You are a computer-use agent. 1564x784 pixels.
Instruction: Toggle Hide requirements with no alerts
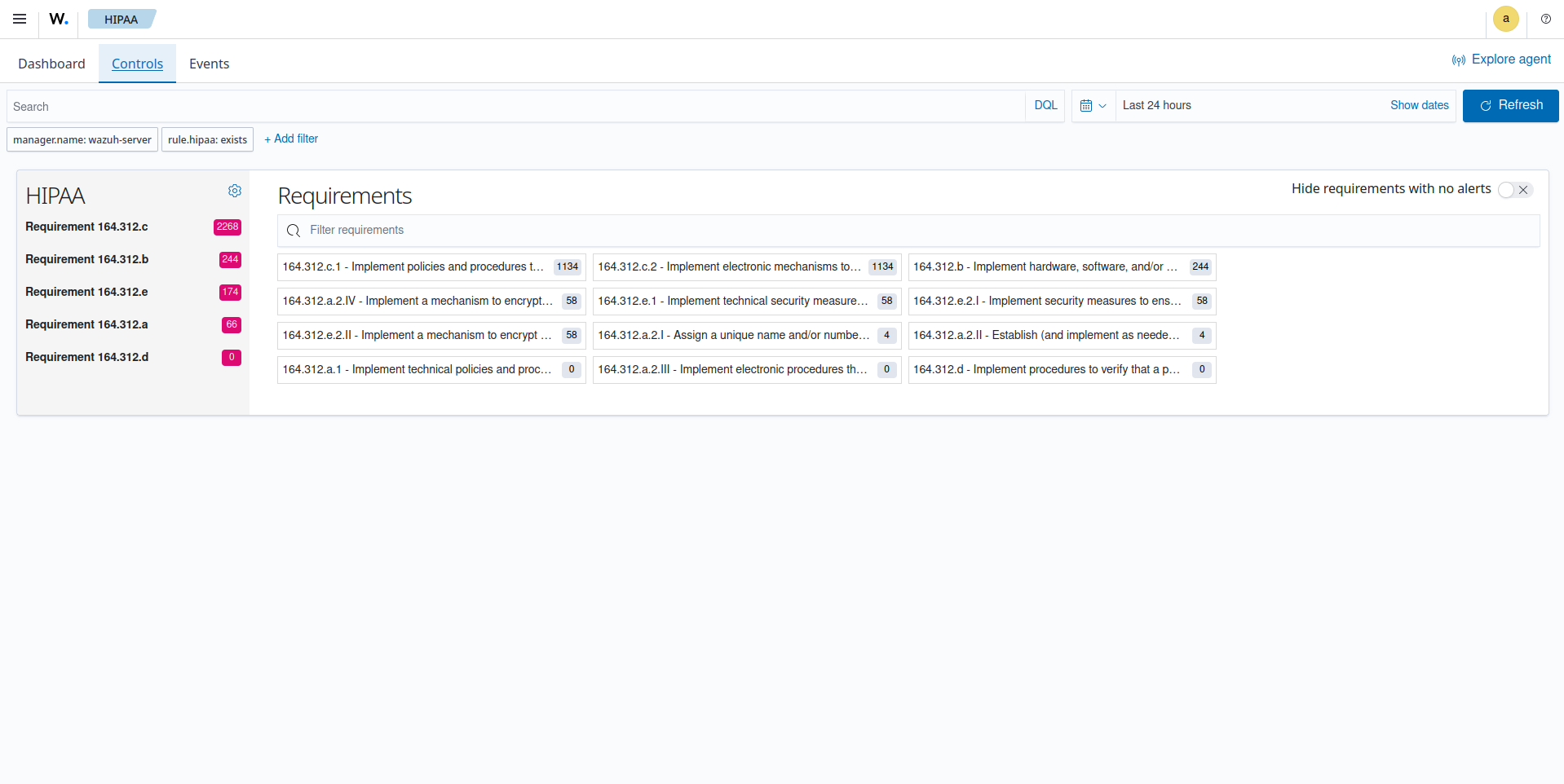pos(1515,190)
